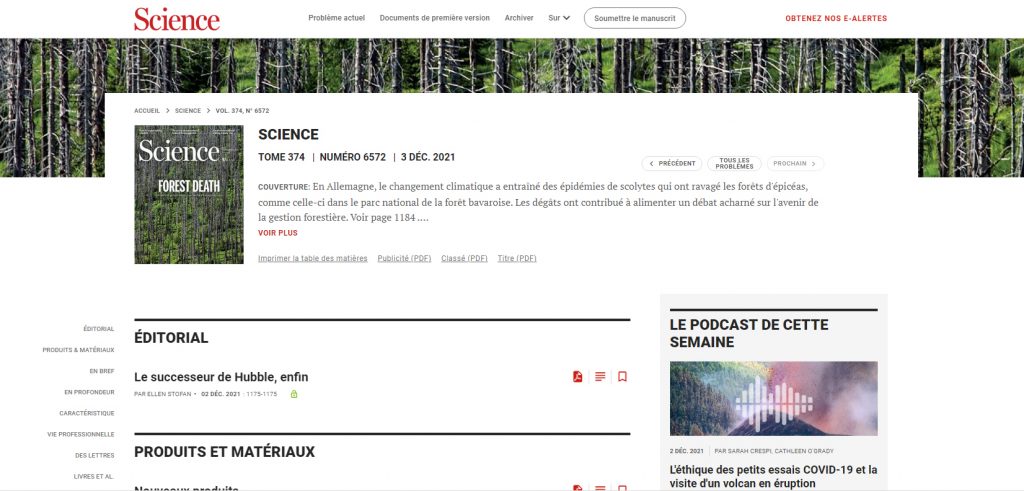Jump to CARACTÉRISTIQUE in sidebar
This screenshot has width=1024, height=491.
pyautogui.click(x=87, y=413)
